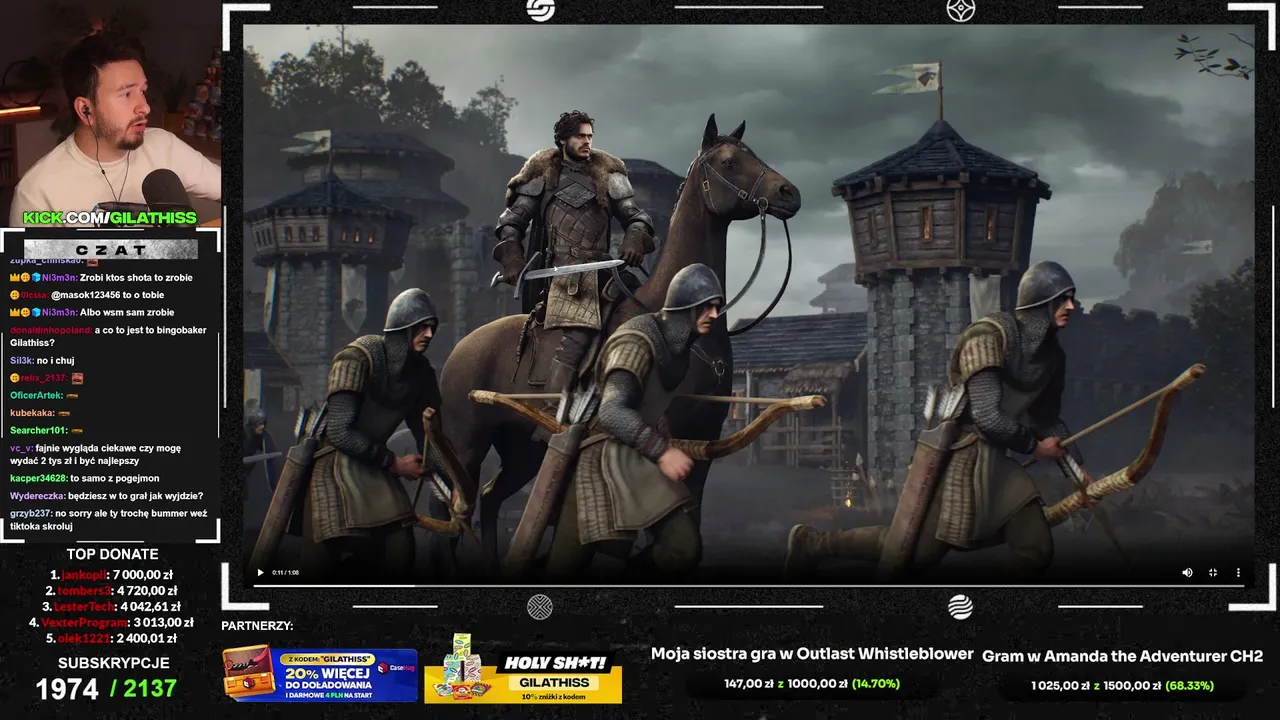Viewport: 1280px width, 720px height.
Task: Click username kacper34628 in chat
Action: [39, 478]
